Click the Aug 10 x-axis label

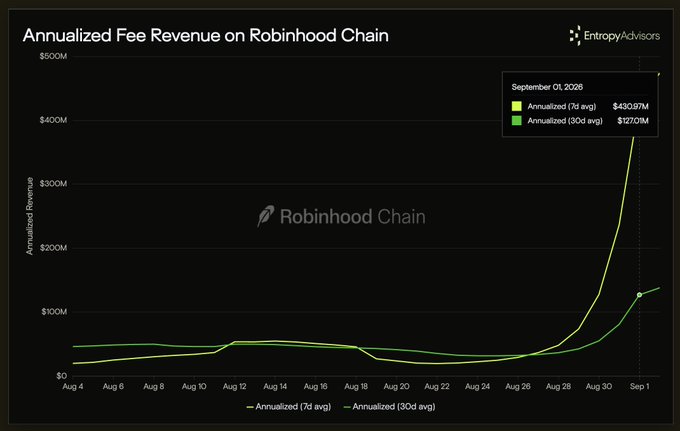[x=194, y=386]
